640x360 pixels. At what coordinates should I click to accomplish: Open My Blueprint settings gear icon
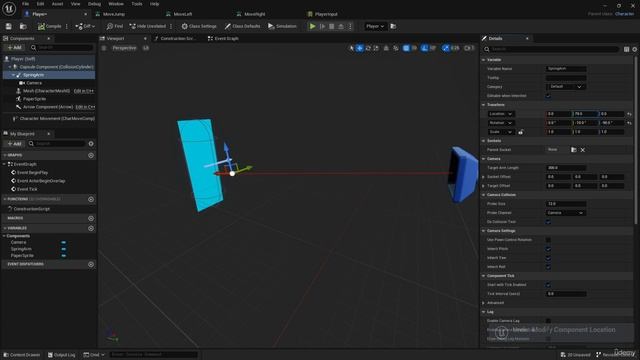coord(91,144)
